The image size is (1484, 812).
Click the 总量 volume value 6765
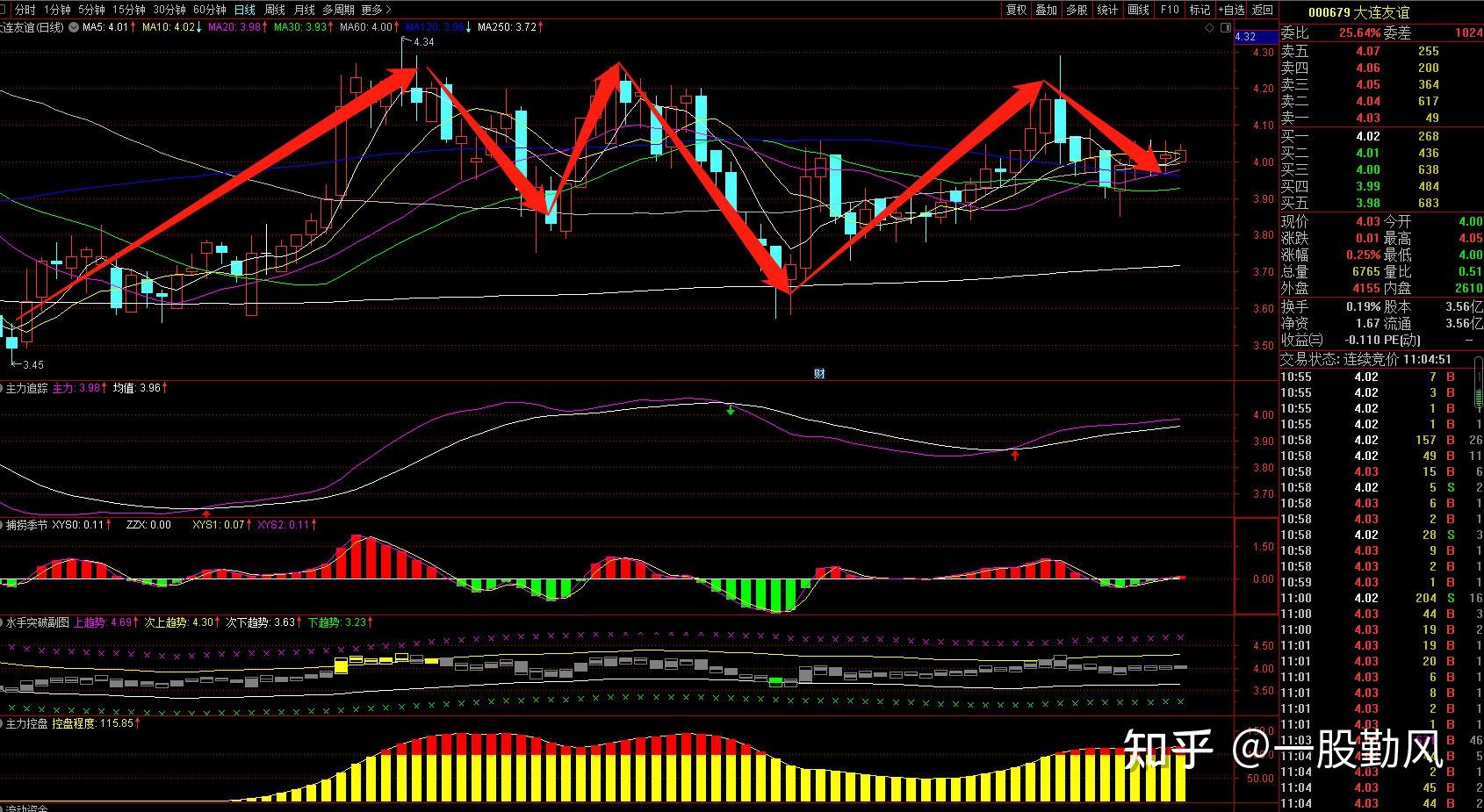1366,272
